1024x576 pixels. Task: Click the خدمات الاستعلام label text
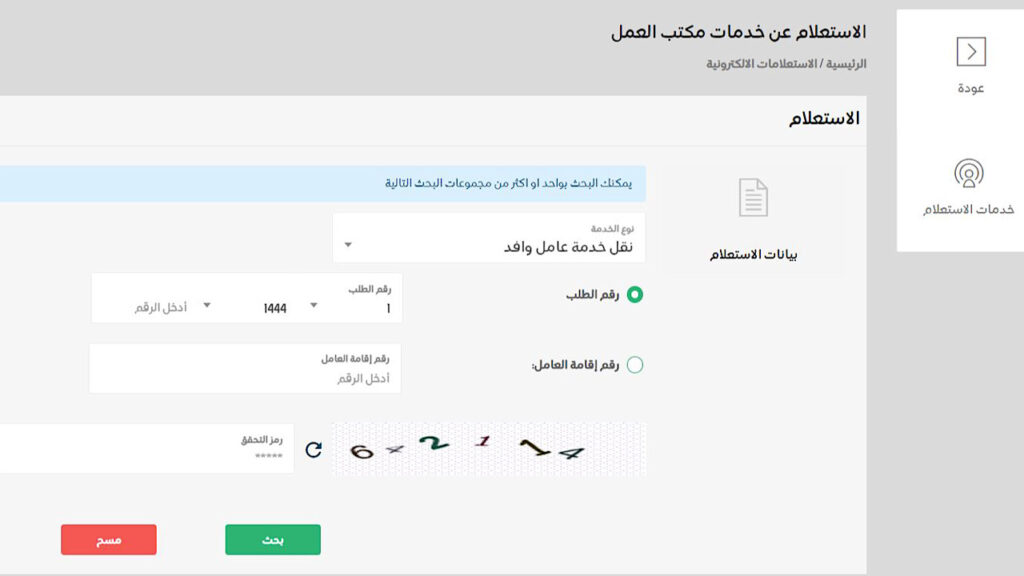coord(968,209)
